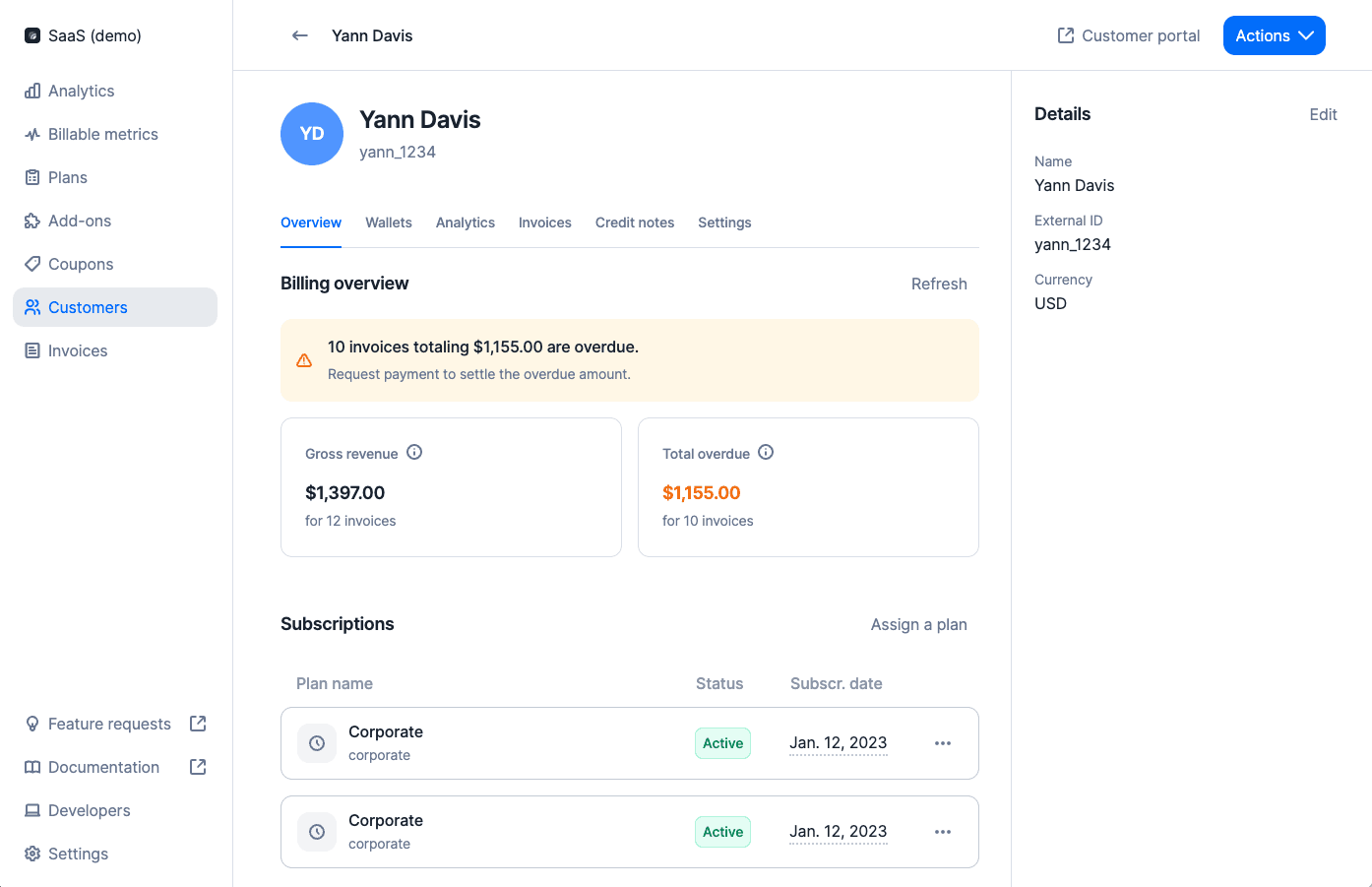
Task: Open the Customer portal link
Action: [x=1129, y=35]
